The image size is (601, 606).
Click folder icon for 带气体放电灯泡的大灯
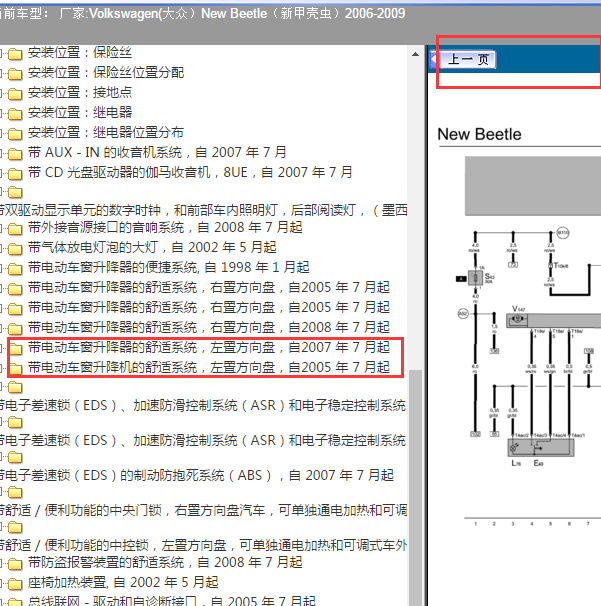[x=15, y=249]
